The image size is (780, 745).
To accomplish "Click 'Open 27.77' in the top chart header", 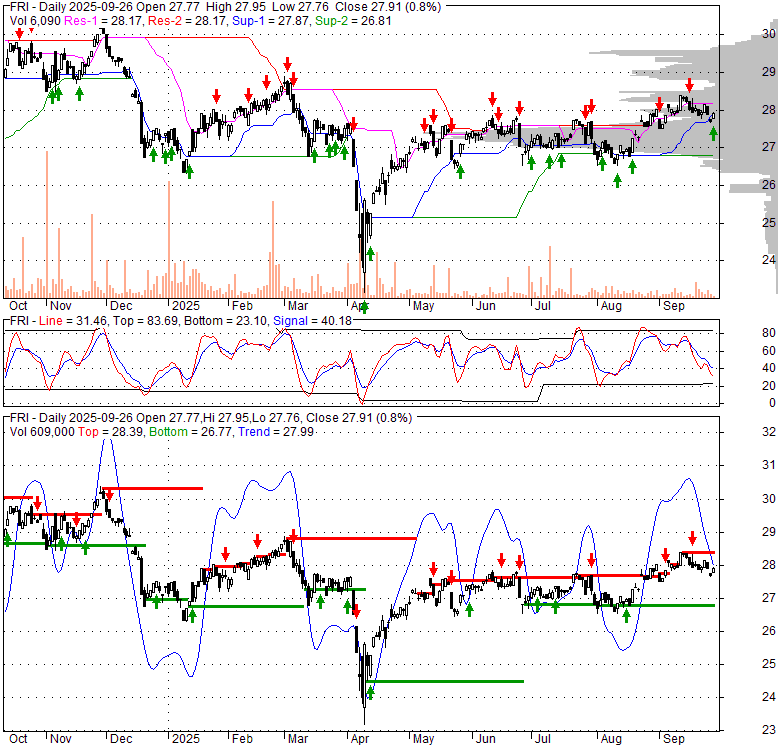I will [x=168, y=7].
